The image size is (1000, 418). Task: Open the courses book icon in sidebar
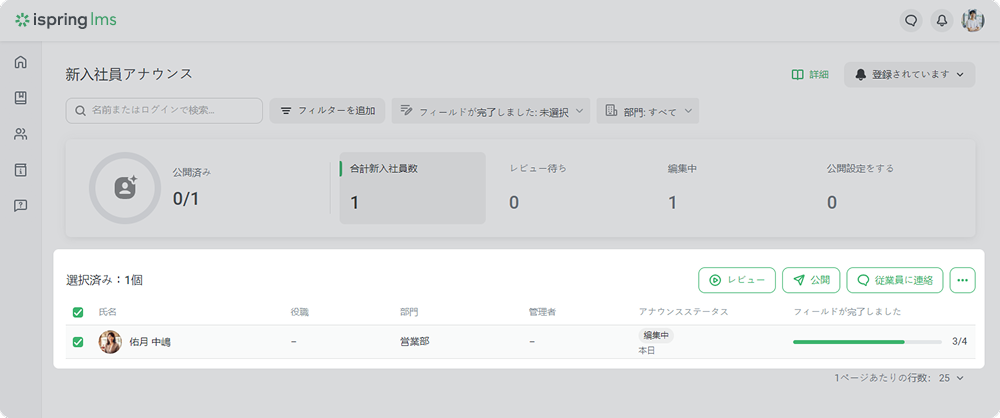coord(20,98)
